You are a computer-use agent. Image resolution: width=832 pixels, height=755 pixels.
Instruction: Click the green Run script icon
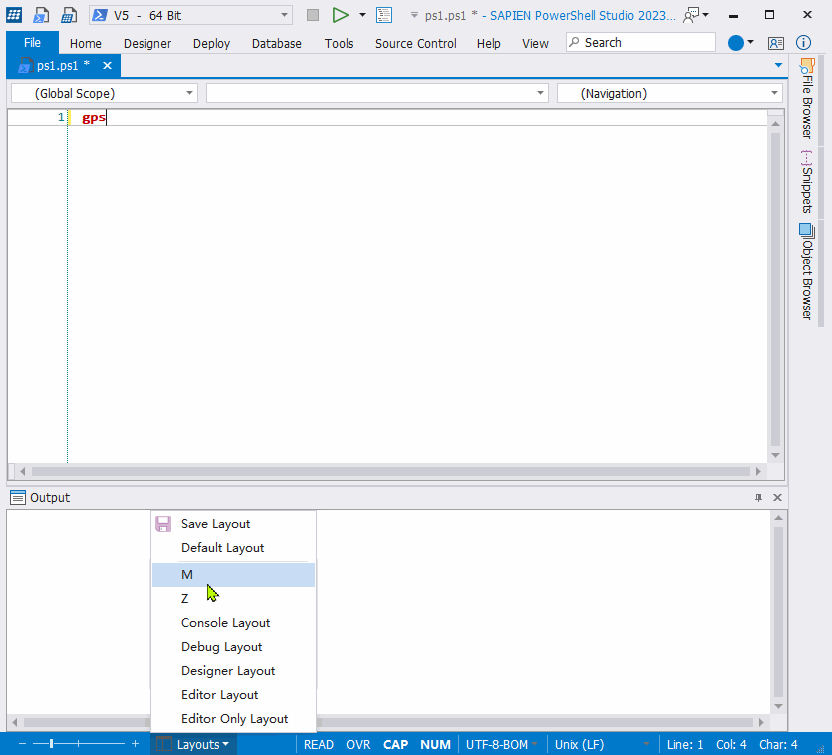pyautogui.click(x=340, y=15)
